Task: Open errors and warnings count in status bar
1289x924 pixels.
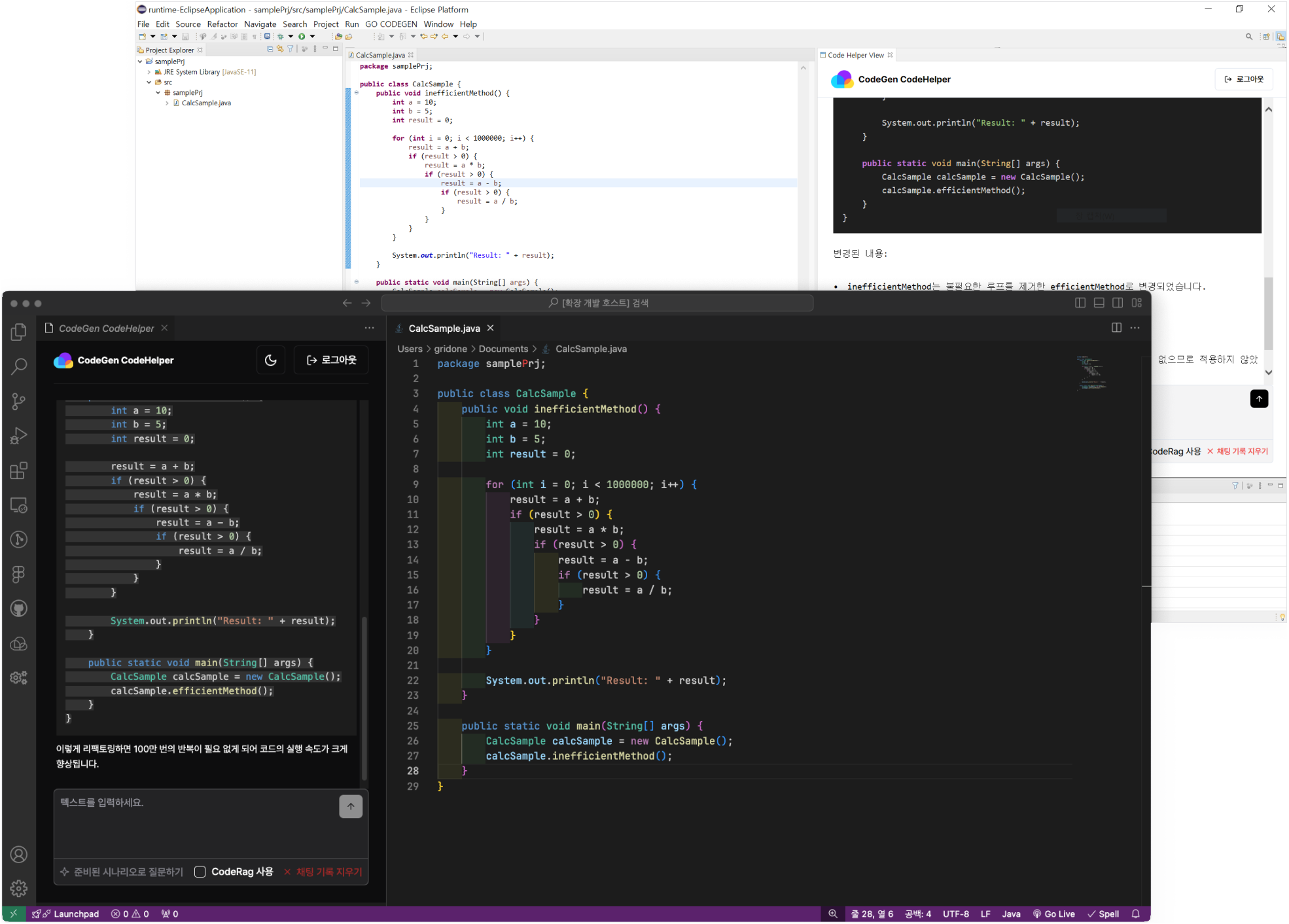Action: tap(130, 914)
